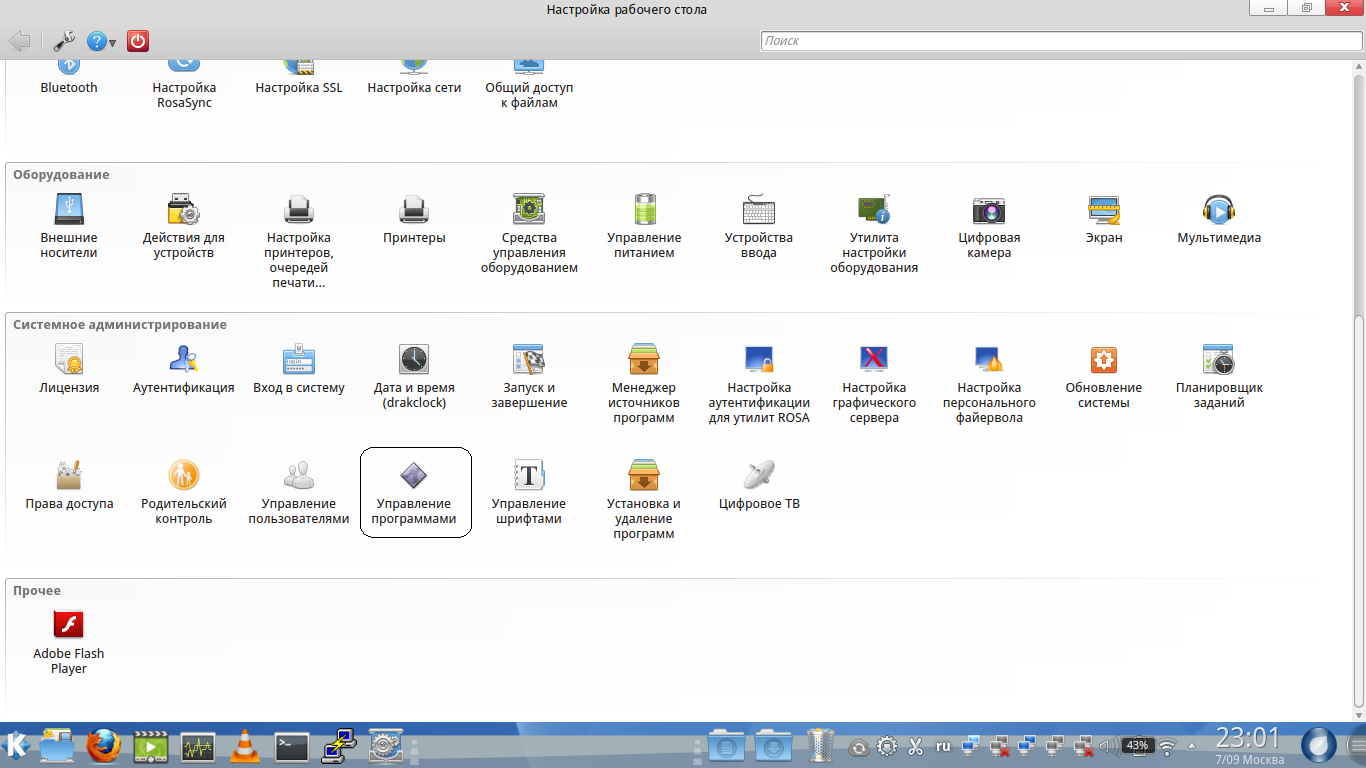Open Вход в систему settings
The image size is (1366, 768).
pos(299,369)
